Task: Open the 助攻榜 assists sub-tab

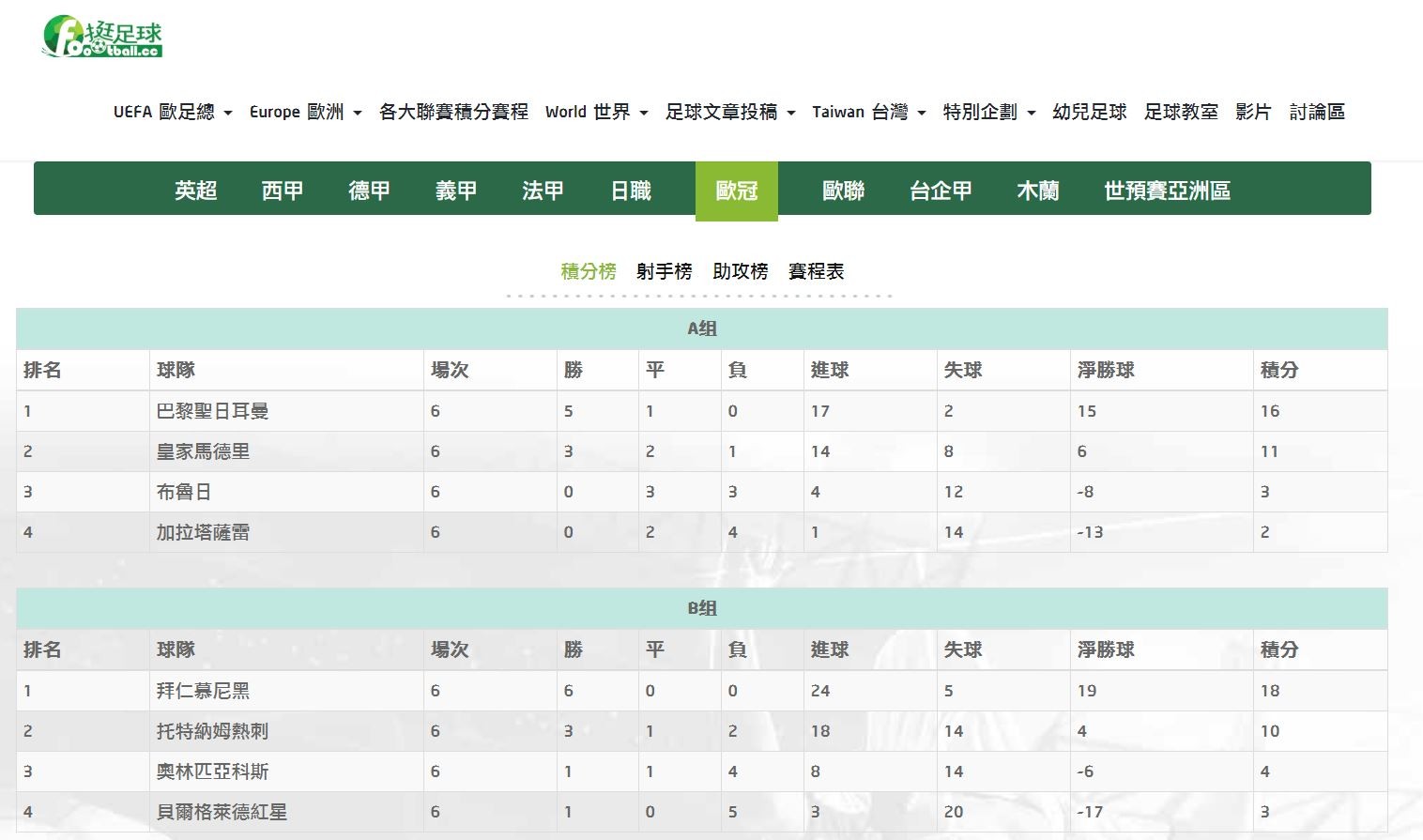Action: (x=741, y=271)
